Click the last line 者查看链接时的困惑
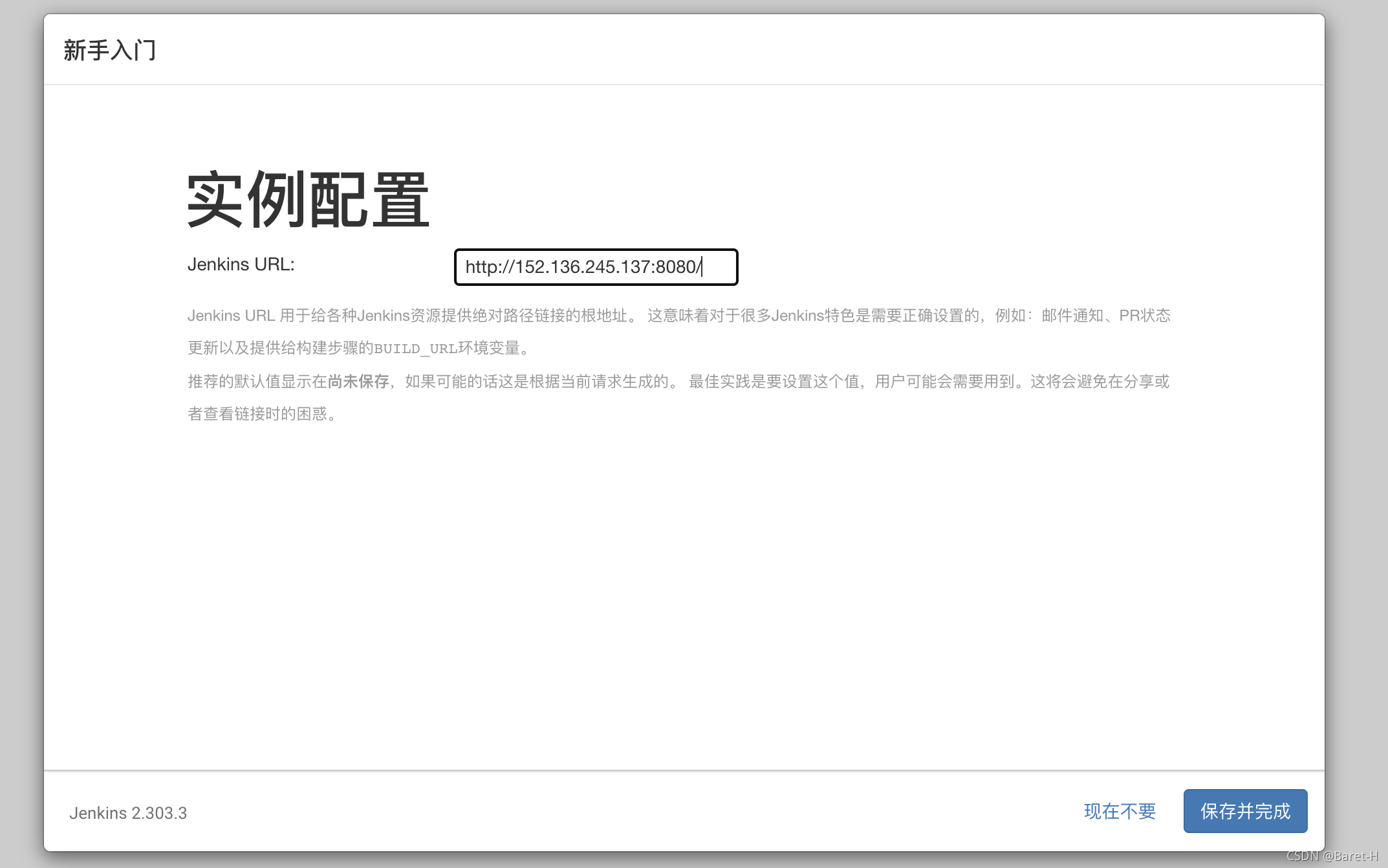The height and width of the screenshot is (868, 1388). [261, 414]
